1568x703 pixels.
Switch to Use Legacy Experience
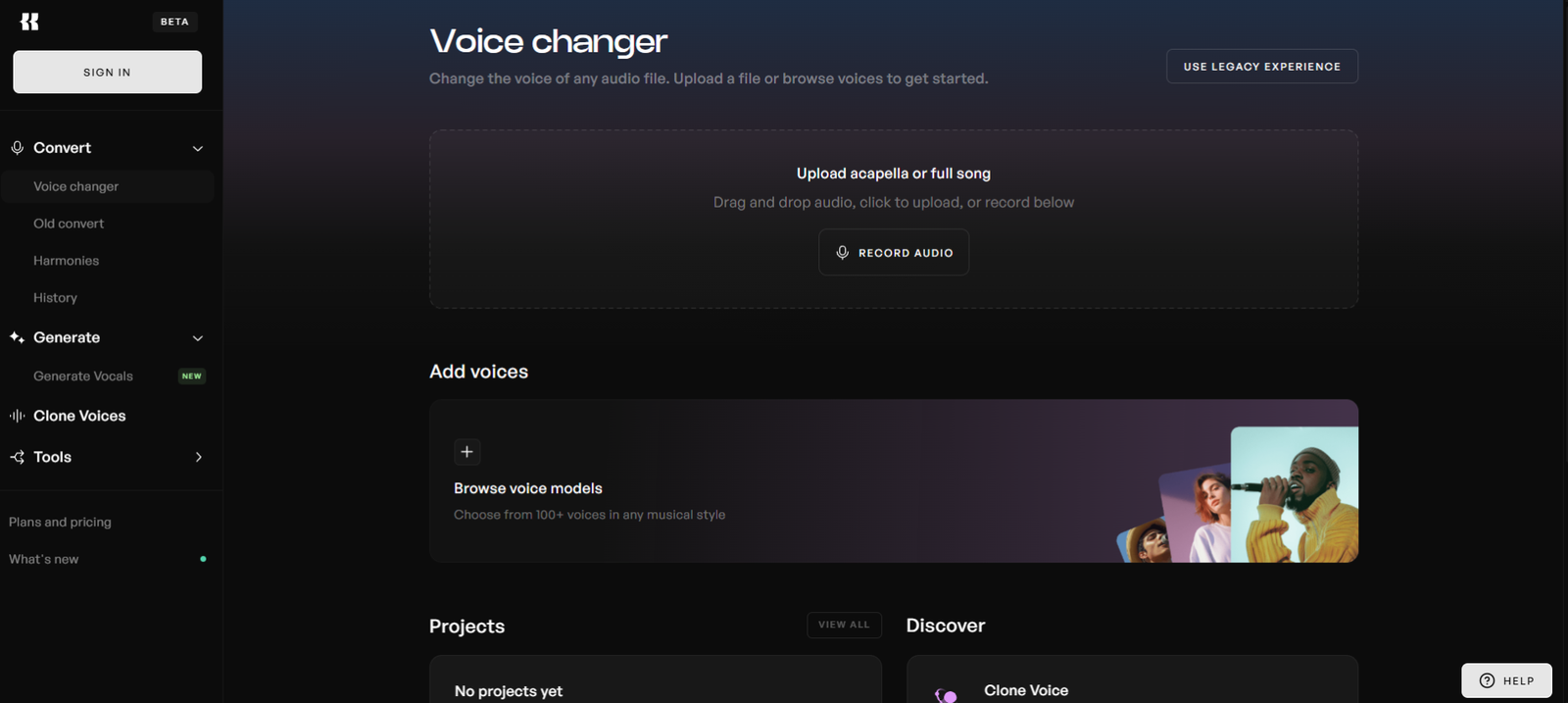1261,67
